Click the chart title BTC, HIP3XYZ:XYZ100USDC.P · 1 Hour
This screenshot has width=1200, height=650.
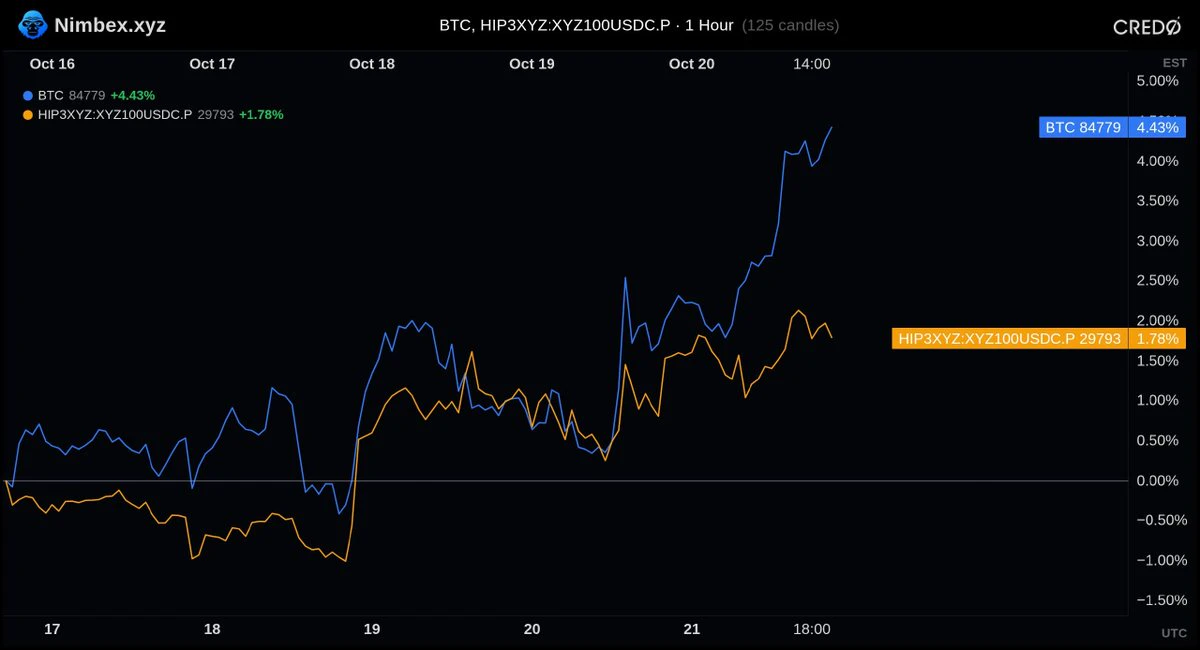tap(586, 25)
